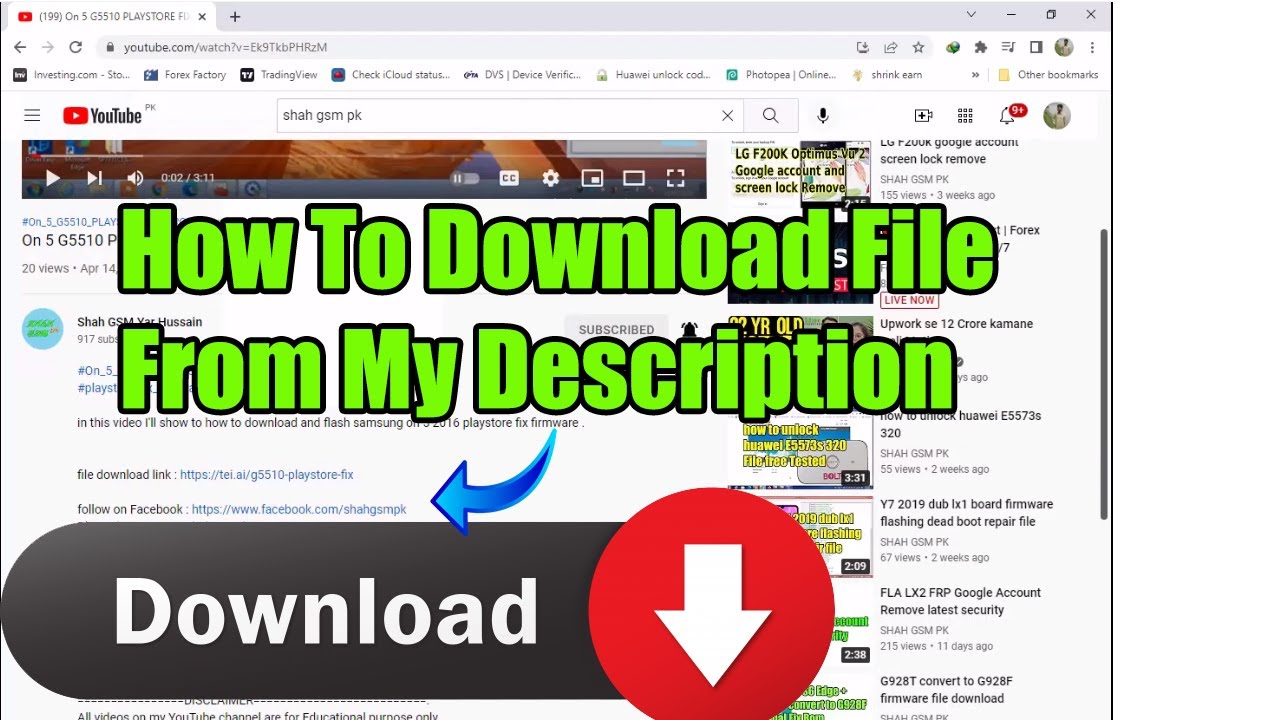Reload the current page
The image size is (1280, 720).
75,47
